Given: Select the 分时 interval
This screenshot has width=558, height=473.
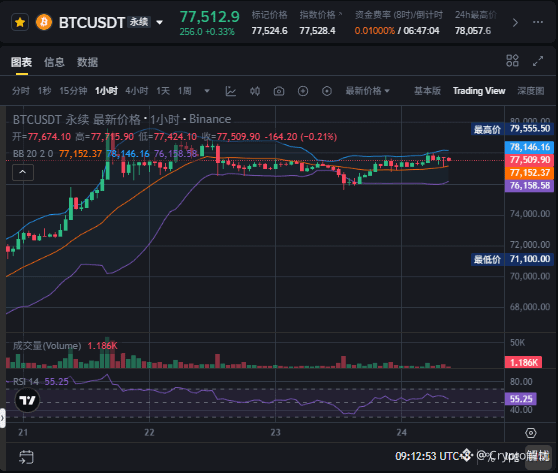Looking at the screenshot, I should (21, 91).
